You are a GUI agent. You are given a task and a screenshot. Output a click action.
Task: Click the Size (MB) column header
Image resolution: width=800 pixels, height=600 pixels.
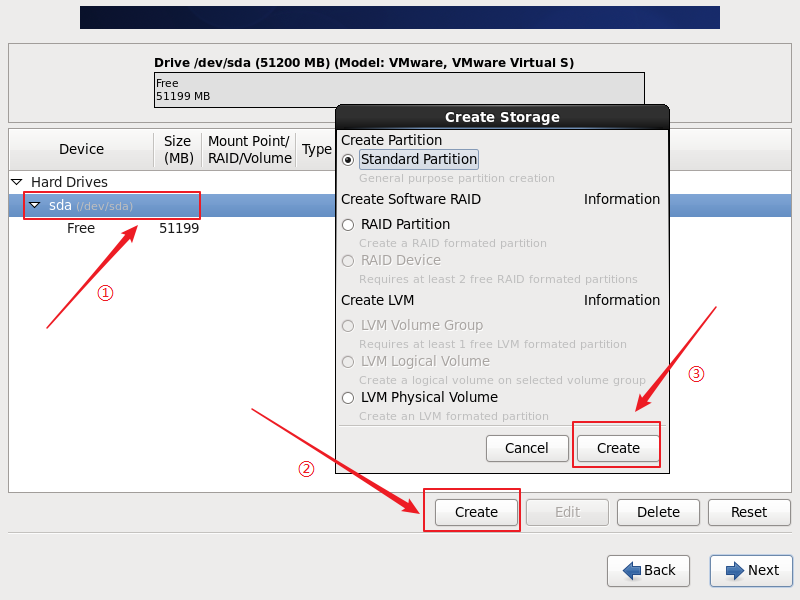pos(178,149)
